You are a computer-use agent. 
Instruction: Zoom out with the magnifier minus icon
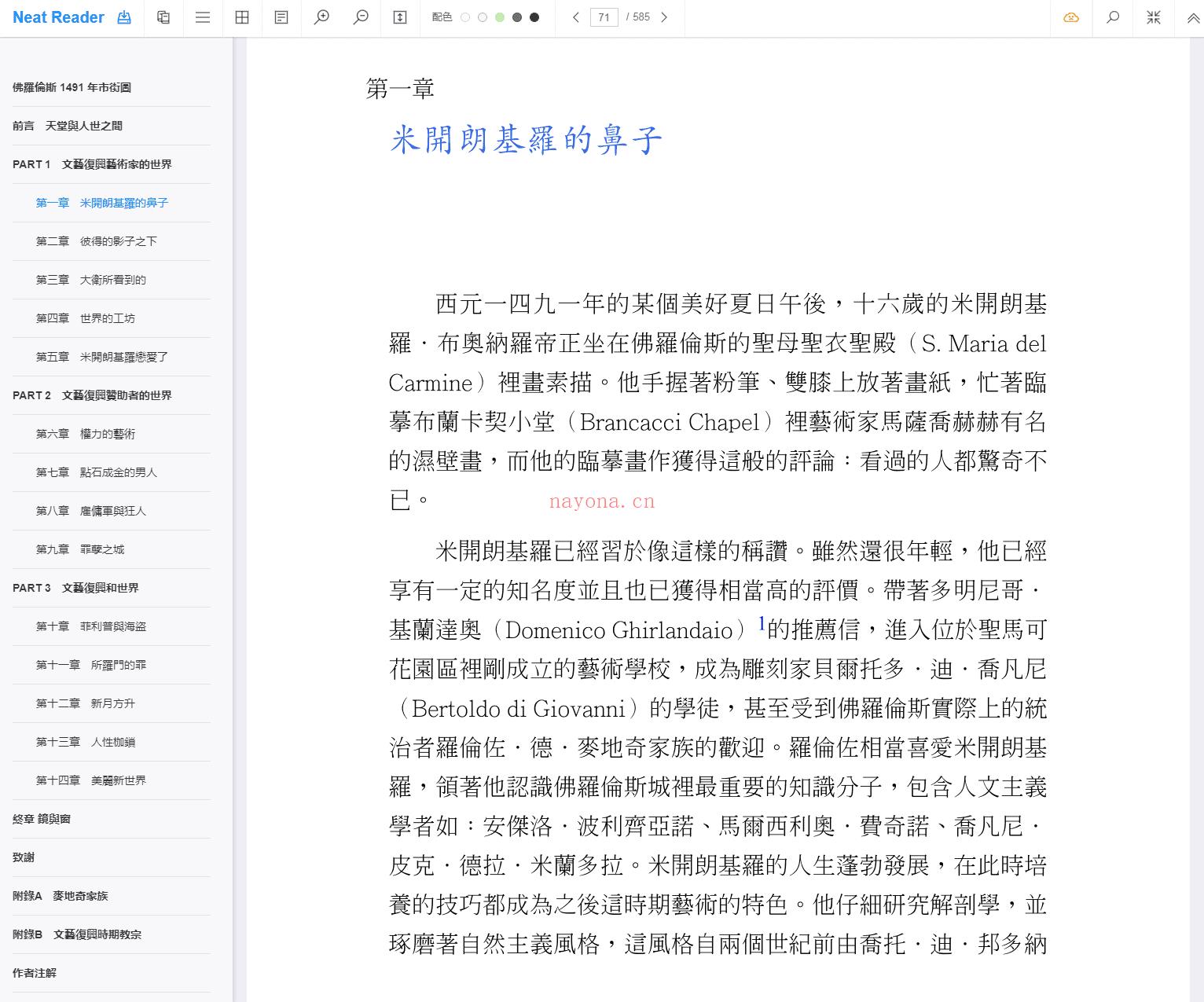coord(361,17)
